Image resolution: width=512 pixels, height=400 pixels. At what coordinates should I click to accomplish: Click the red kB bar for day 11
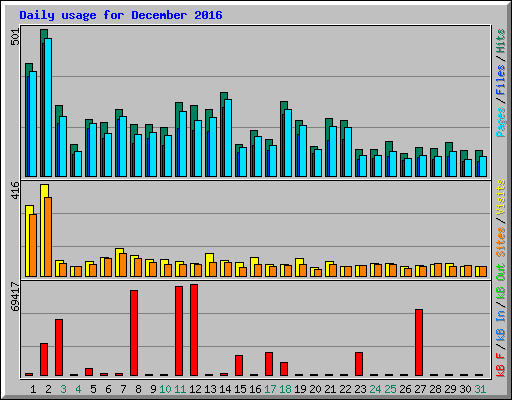[179, 331]
